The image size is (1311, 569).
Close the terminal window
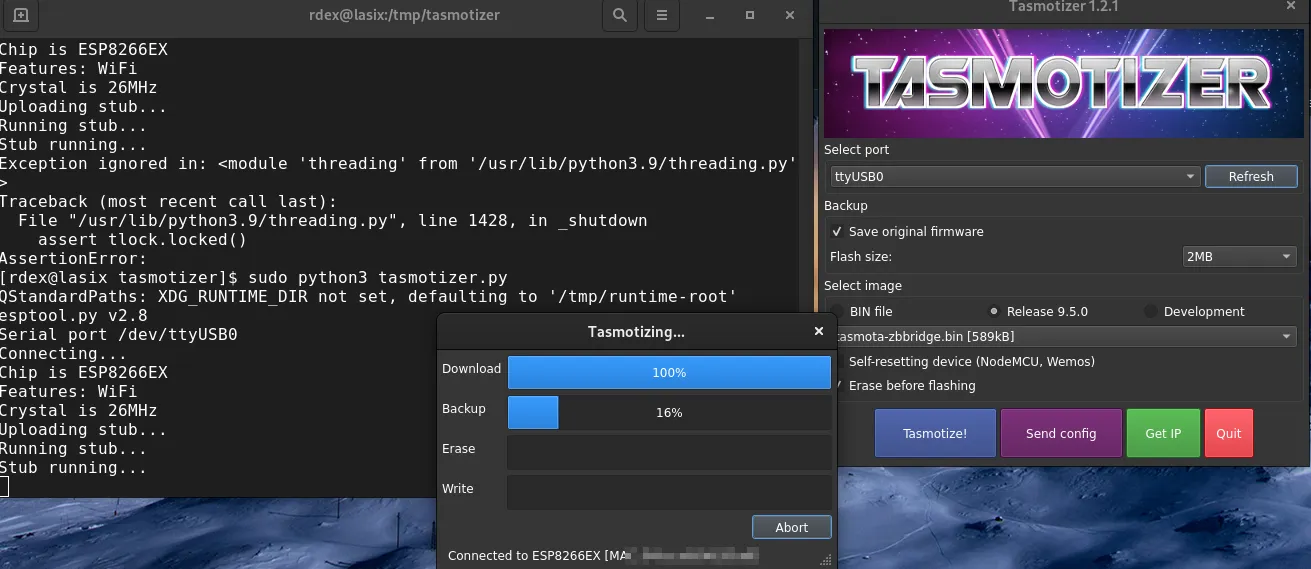[791, 15]
